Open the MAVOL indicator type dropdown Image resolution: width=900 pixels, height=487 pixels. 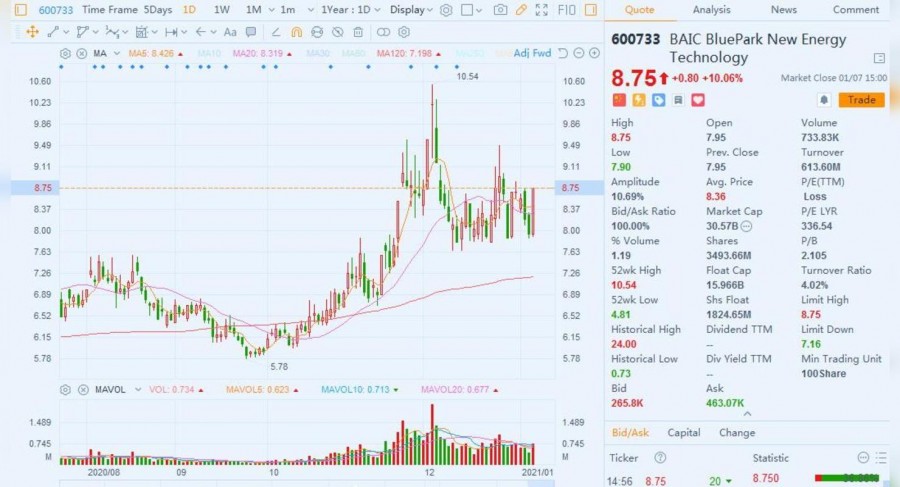(138, 390)
